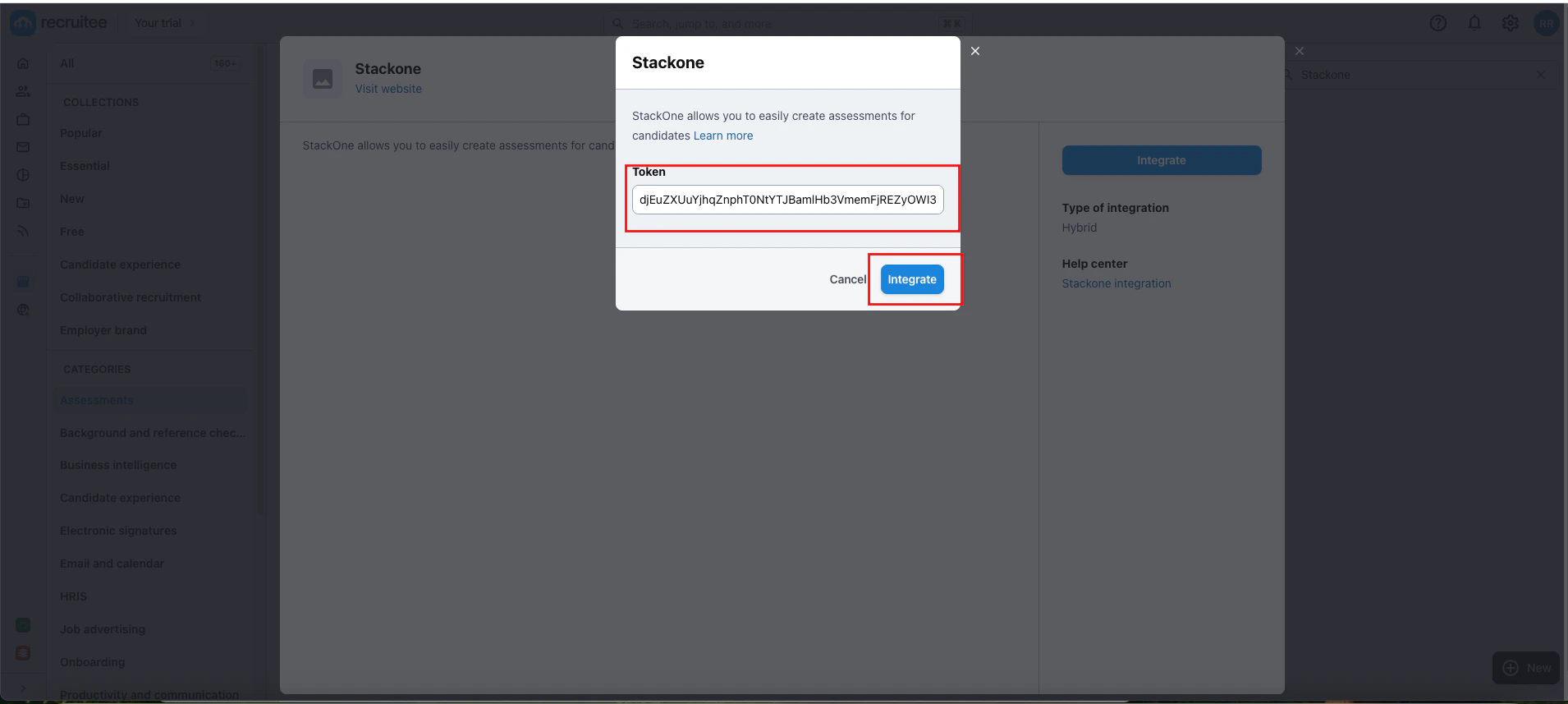Screen dimensions: 1568x704
Task: Select the Free collection
Action: (x=72, y=232)
